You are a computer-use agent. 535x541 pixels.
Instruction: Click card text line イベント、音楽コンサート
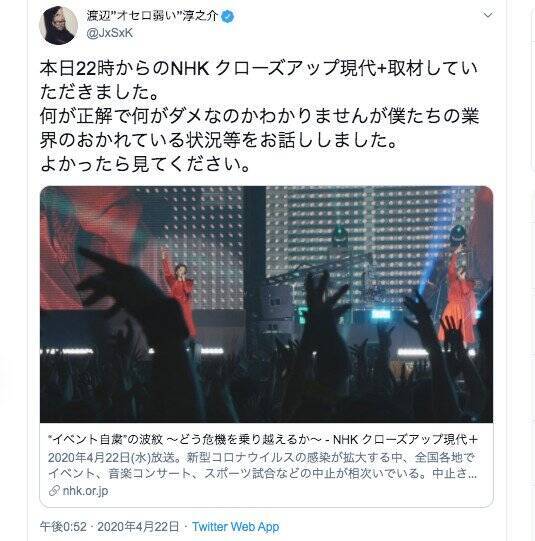coord(262,473)
